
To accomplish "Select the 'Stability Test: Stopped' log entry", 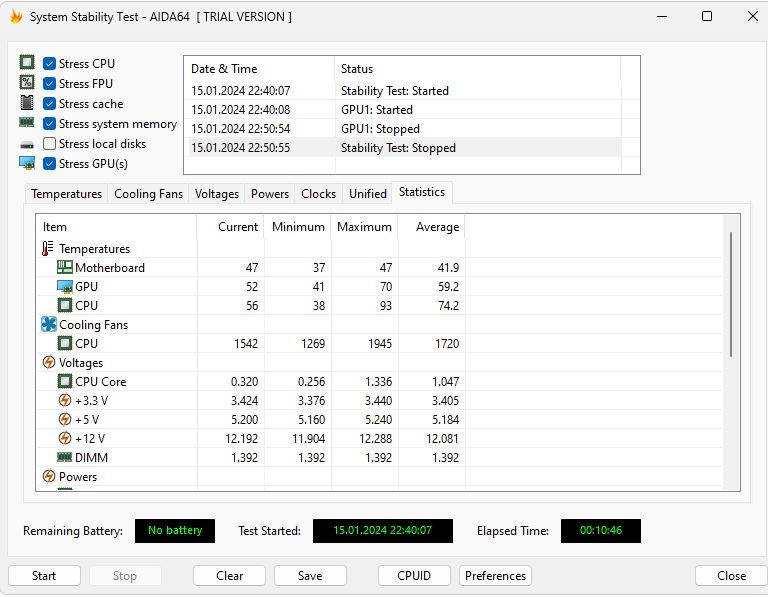I will coord(403,148).
